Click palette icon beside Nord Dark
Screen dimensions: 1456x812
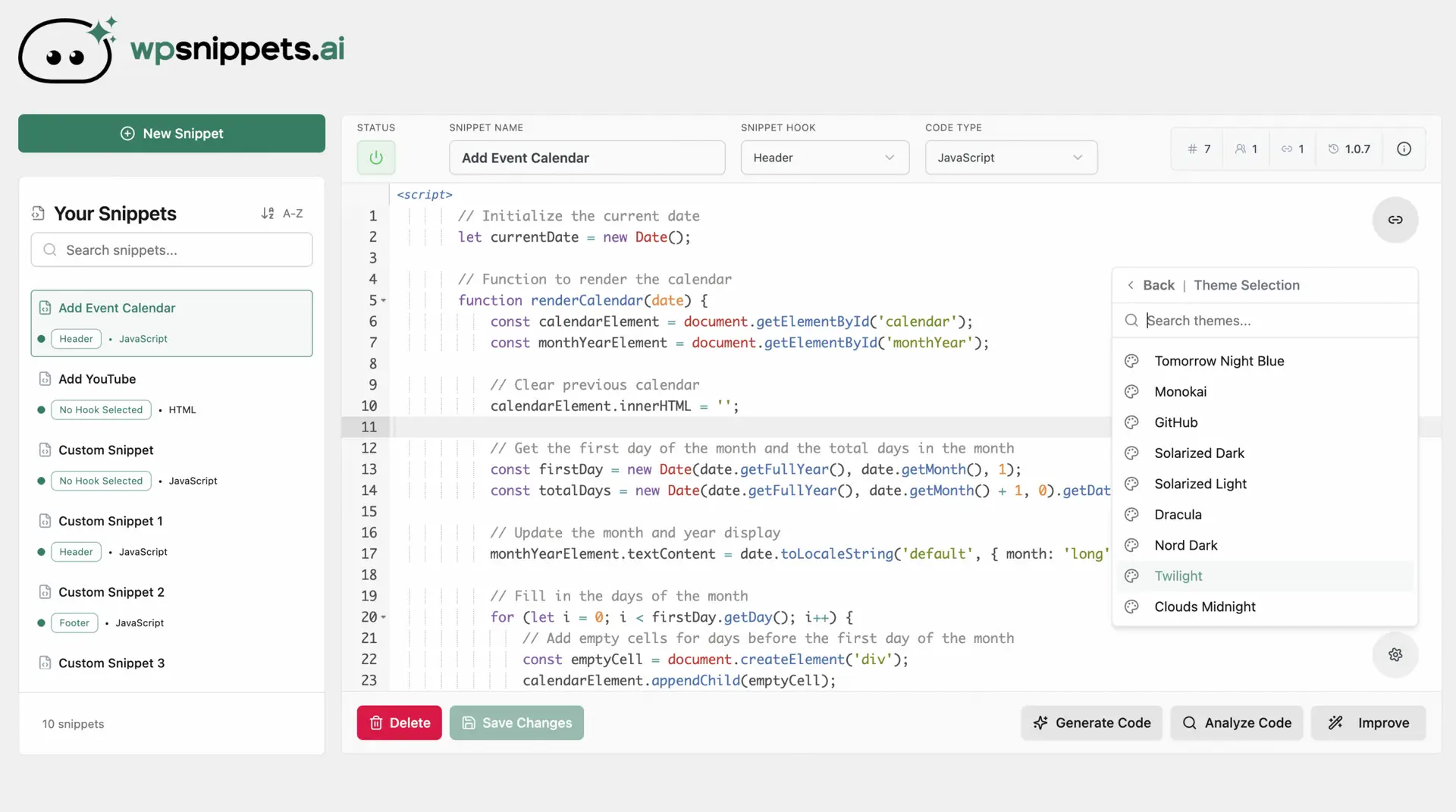(x=1131, y=545)
